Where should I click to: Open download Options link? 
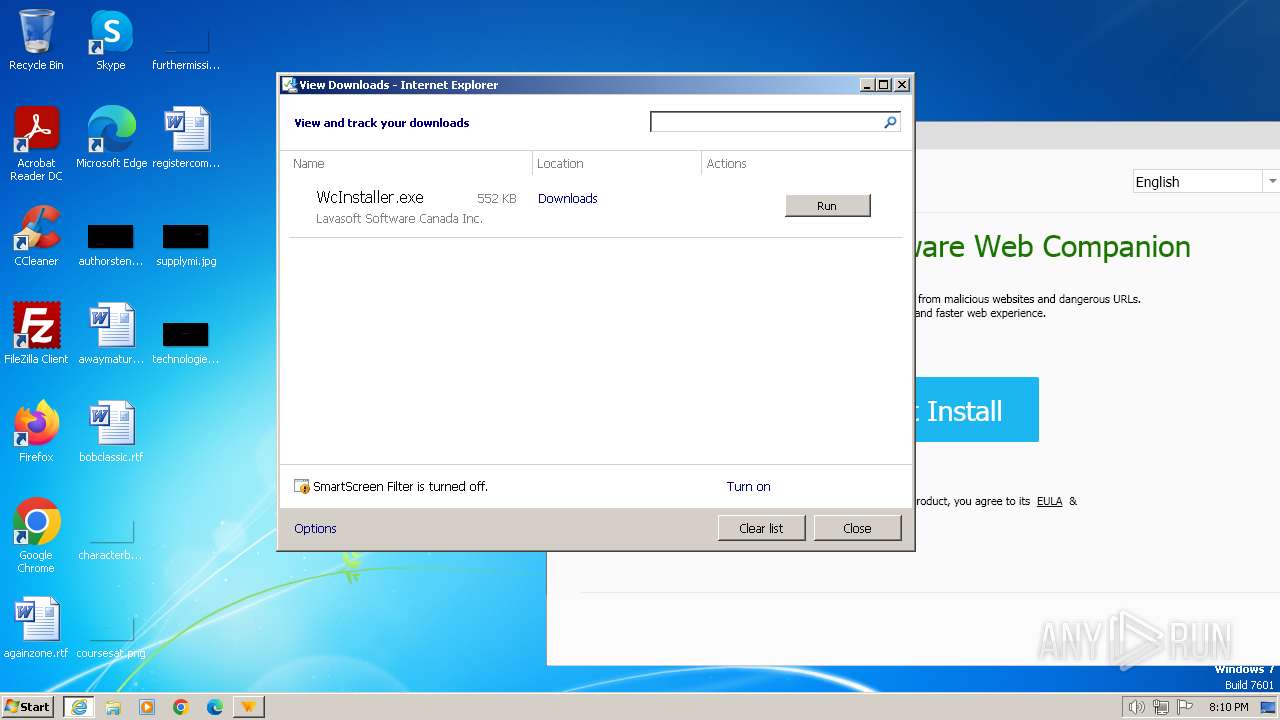tap(315, 529)
